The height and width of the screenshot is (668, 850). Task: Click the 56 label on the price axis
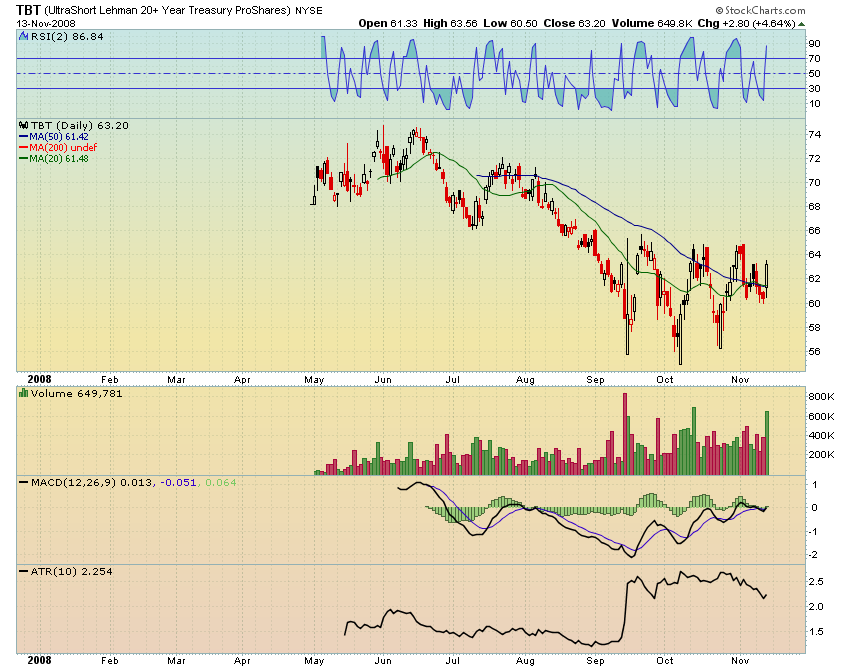tap(814, 351)
